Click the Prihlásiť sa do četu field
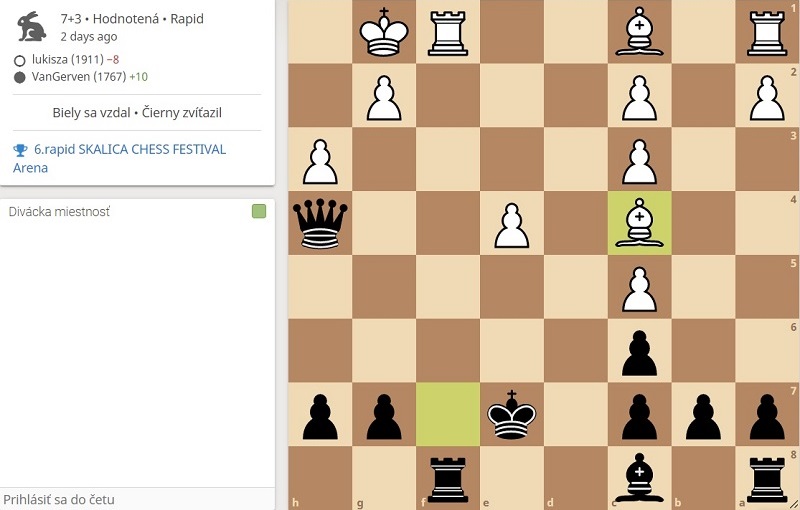 [x=137, y=499]
